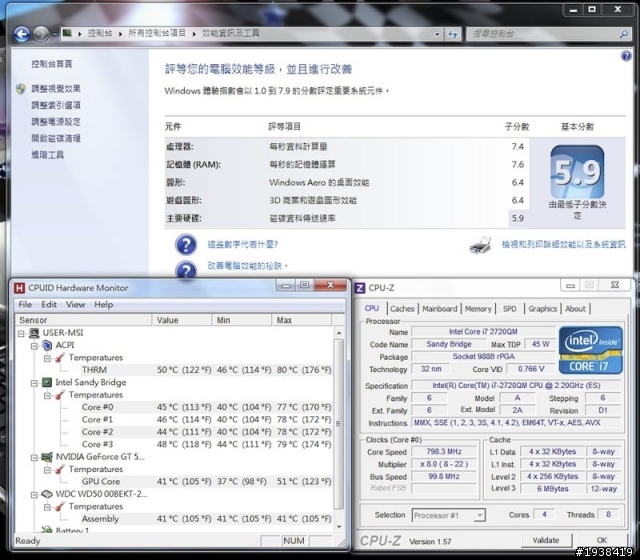Click the WDC hard drive icon

(x=47, y=494)
